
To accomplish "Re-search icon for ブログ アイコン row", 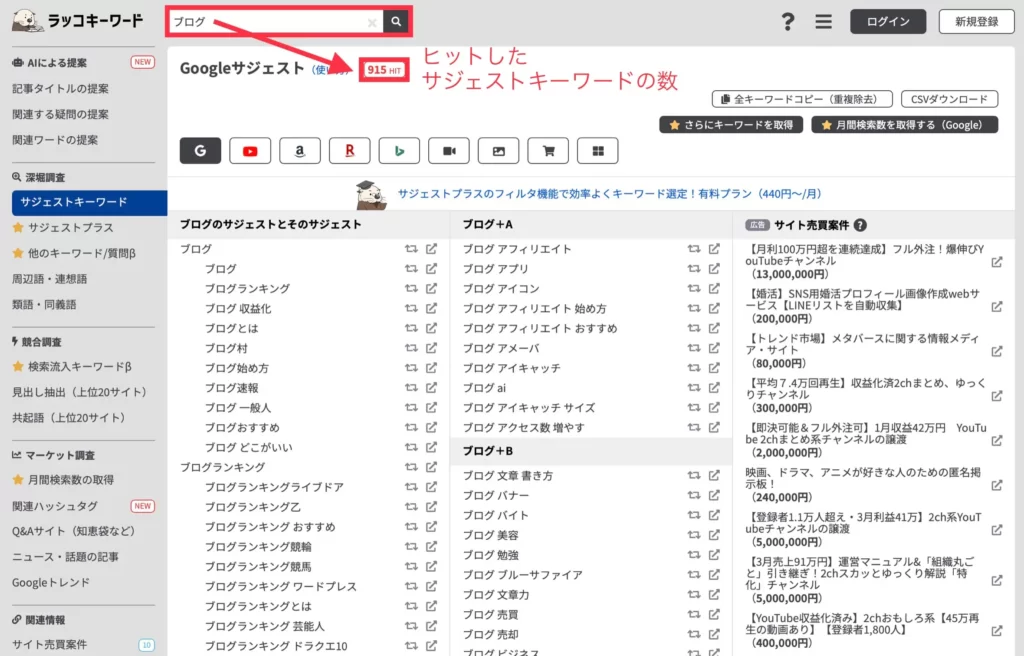I will point(694,288).
